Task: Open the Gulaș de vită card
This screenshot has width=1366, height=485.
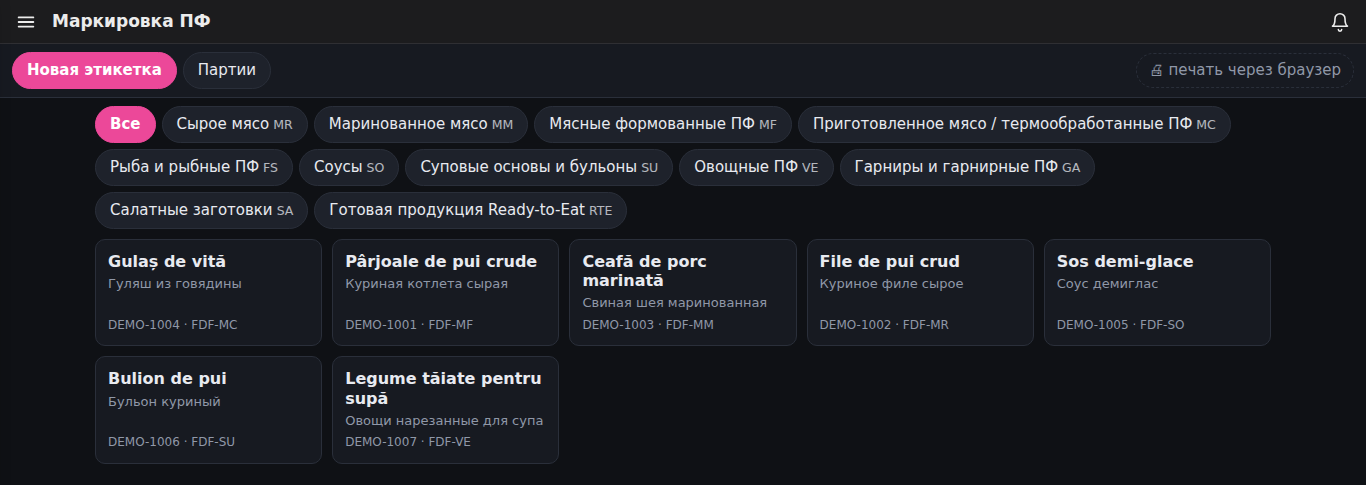Action: (208, 292)
